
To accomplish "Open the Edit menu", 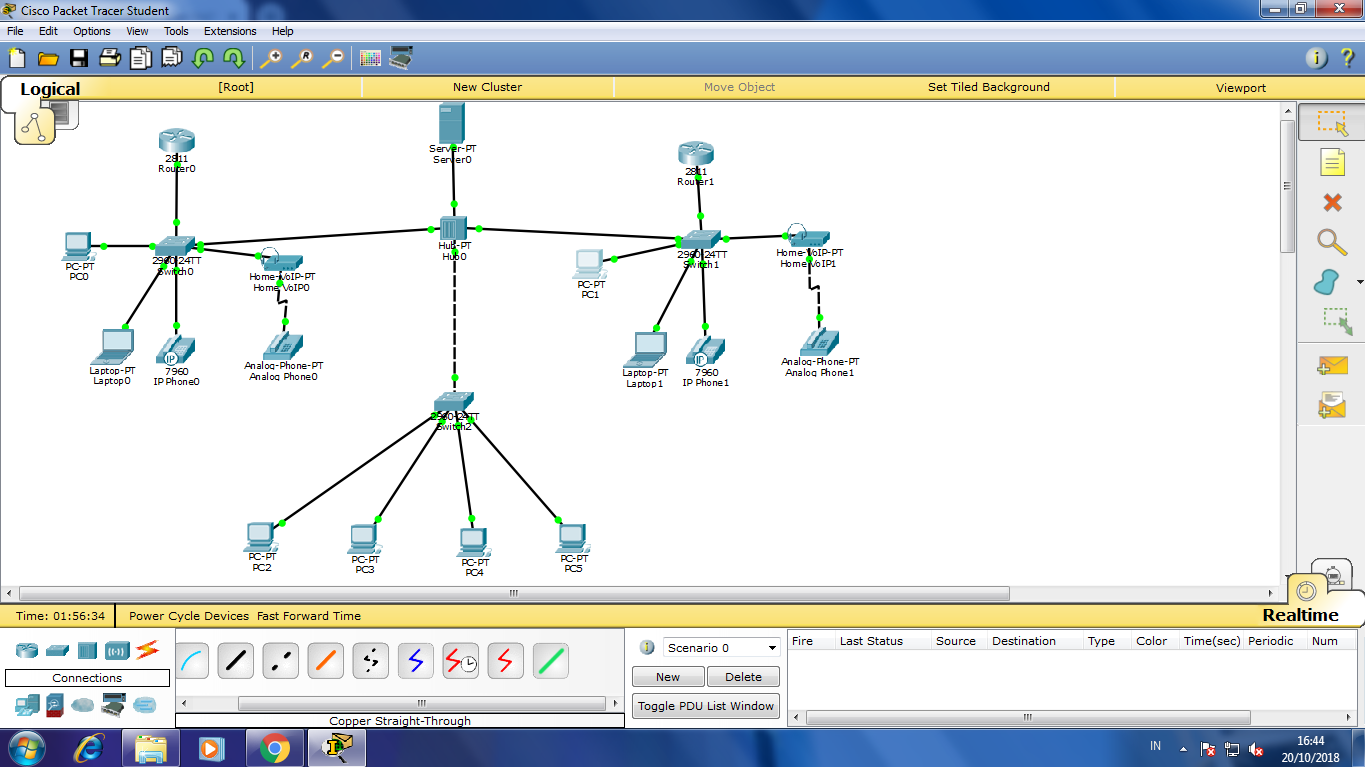I will click(x=48, y=31).
